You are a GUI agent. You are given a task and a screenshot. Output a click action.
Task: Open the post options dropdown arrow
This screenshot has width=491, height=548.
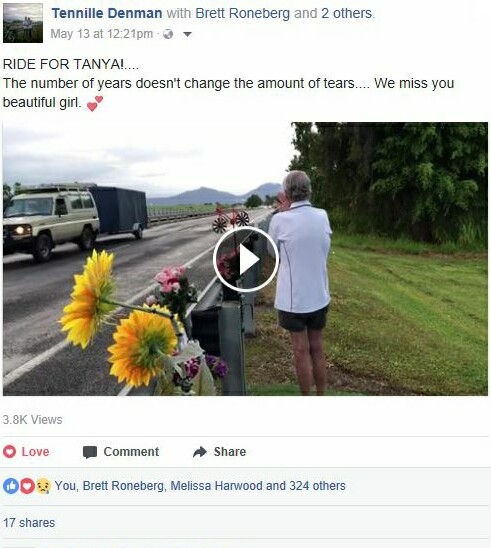187,34
